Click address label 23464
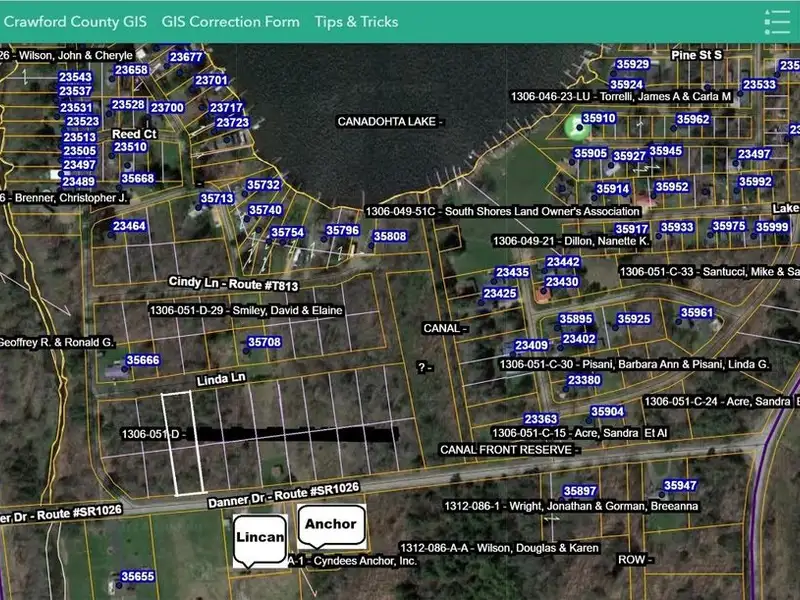The height and width of the screenshot is (600, 800). tap(129, 227)
